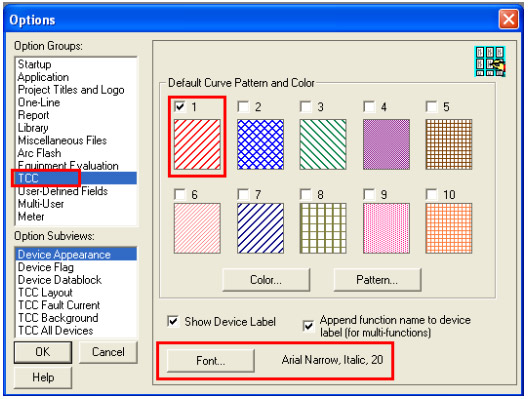Screen dimensions: 528x399
Task: Select the light pink fine stripe swatch
Action: pyautogui.click(x=197, y=228)
